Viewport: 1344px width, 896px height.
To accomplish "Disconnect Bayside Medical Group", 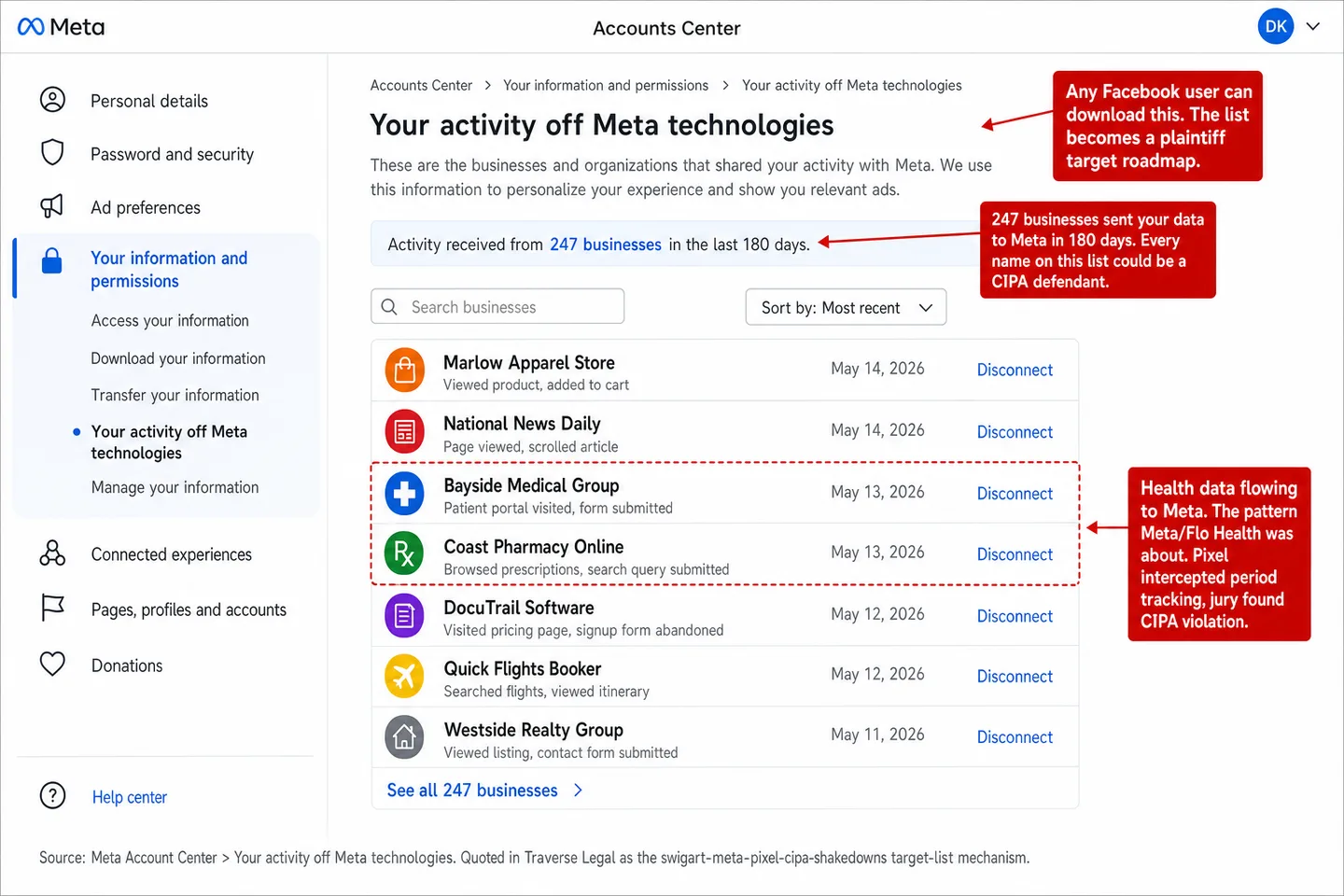I will [x=1015, y=494].
